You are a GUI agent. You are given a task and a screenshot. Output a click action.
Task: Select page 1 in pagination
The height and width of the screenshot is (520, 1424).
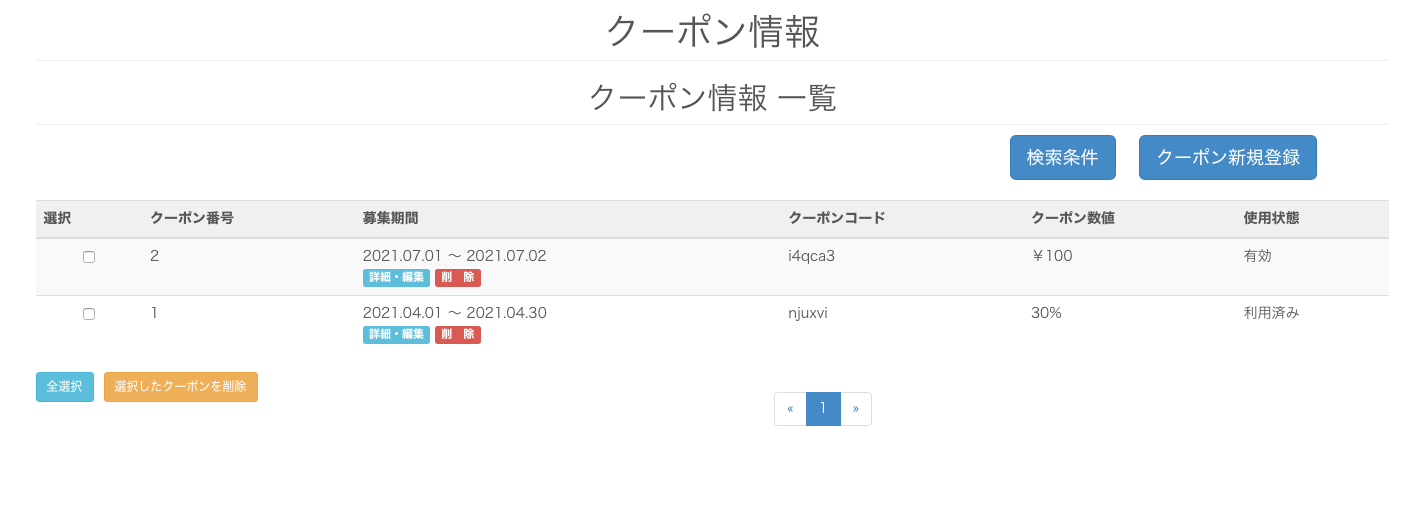(823, 409)
